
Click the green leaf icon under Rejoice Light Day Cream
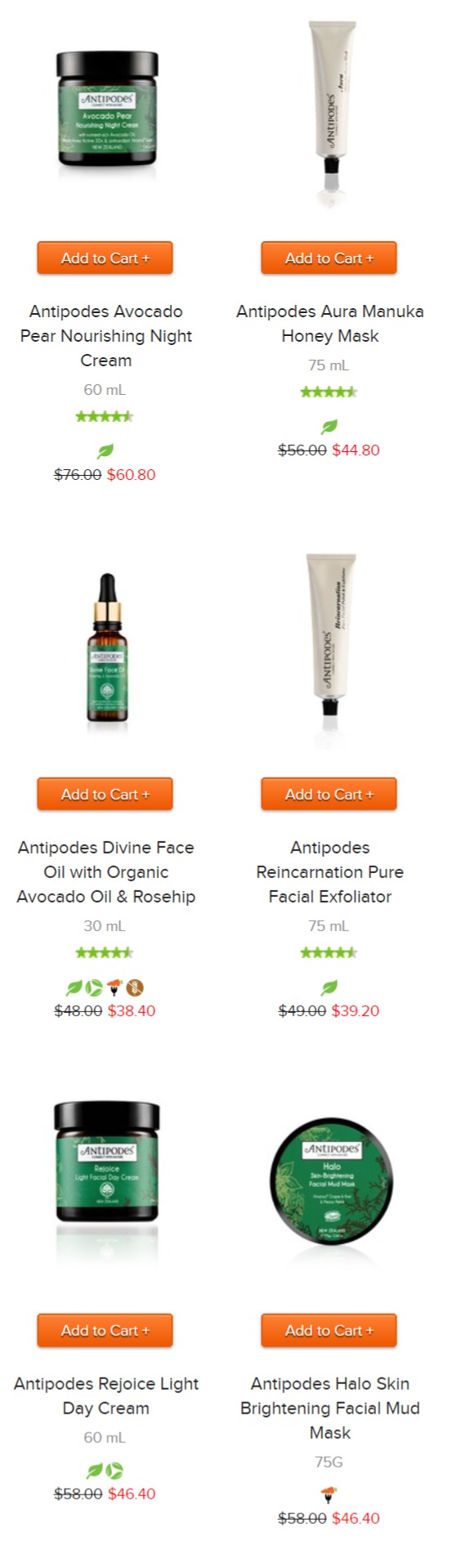pyautogui.click(x=95, y=1470)
